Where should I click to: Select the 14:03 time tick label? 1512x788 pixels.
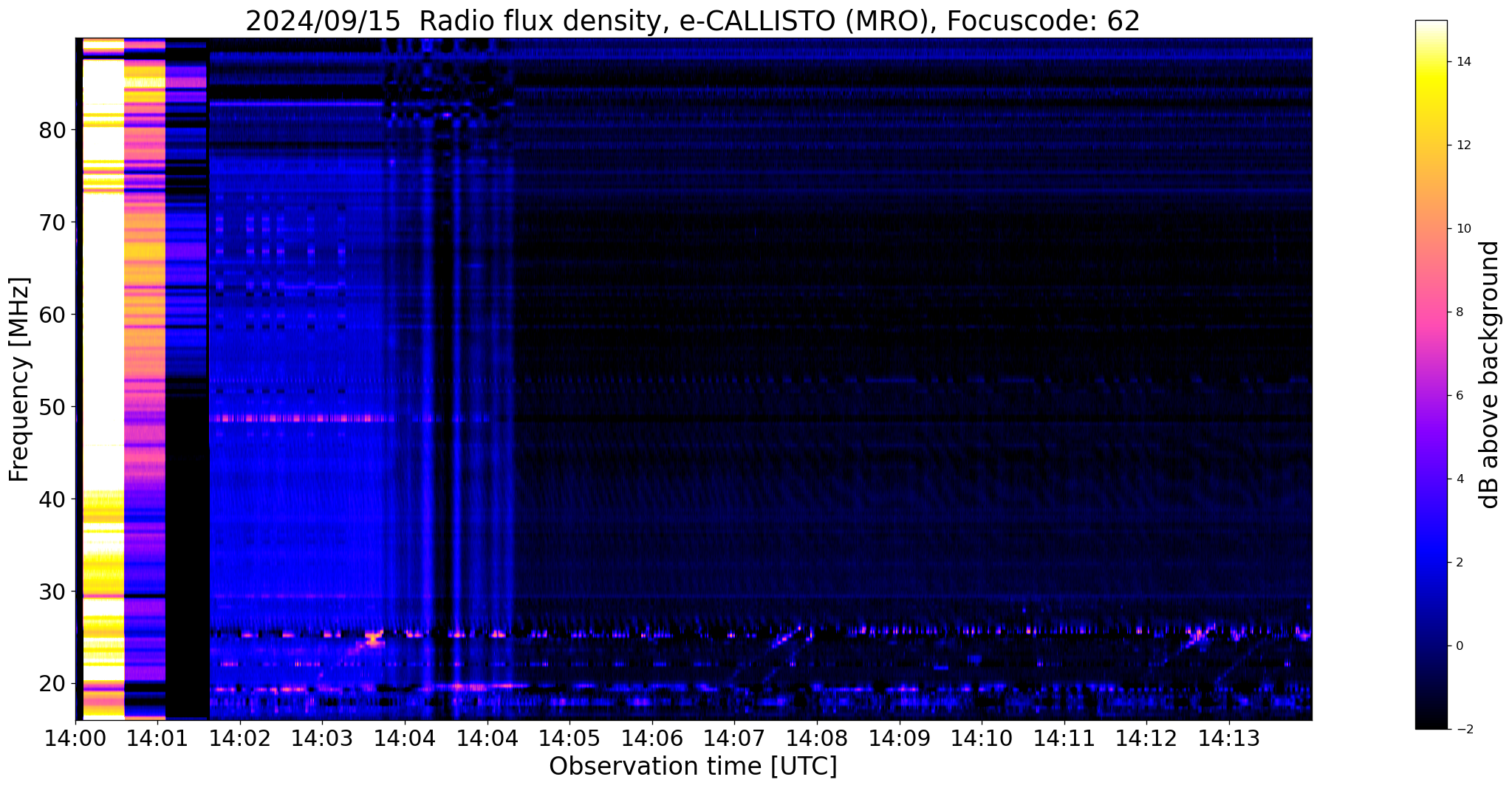[x=322, y=737]
